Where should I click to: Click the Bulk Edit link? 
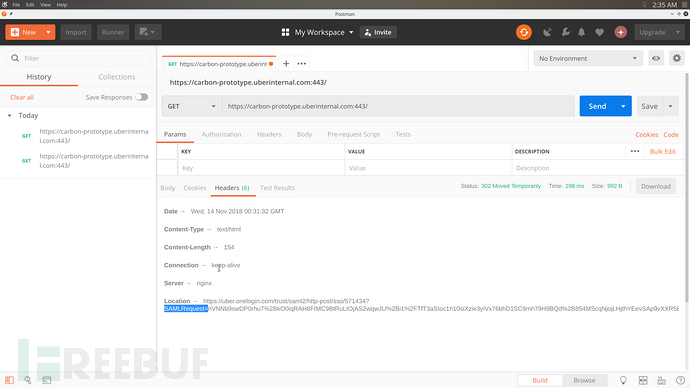(x=662, y=151)
